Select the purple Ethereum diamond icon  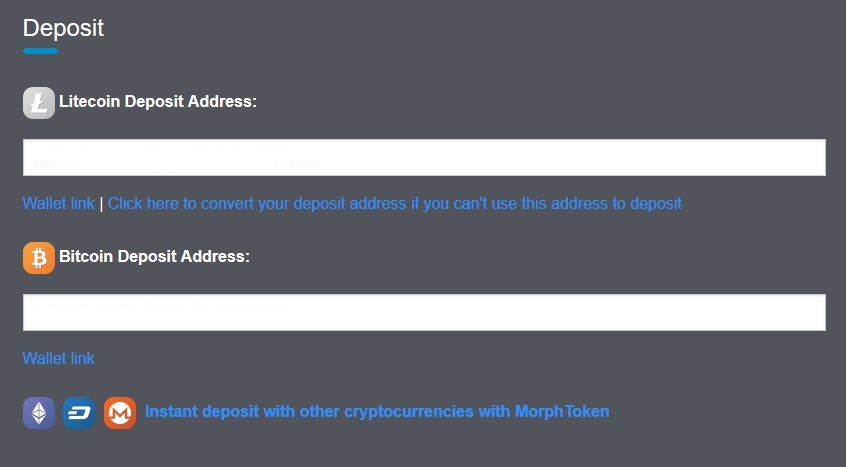pos(39,413)
